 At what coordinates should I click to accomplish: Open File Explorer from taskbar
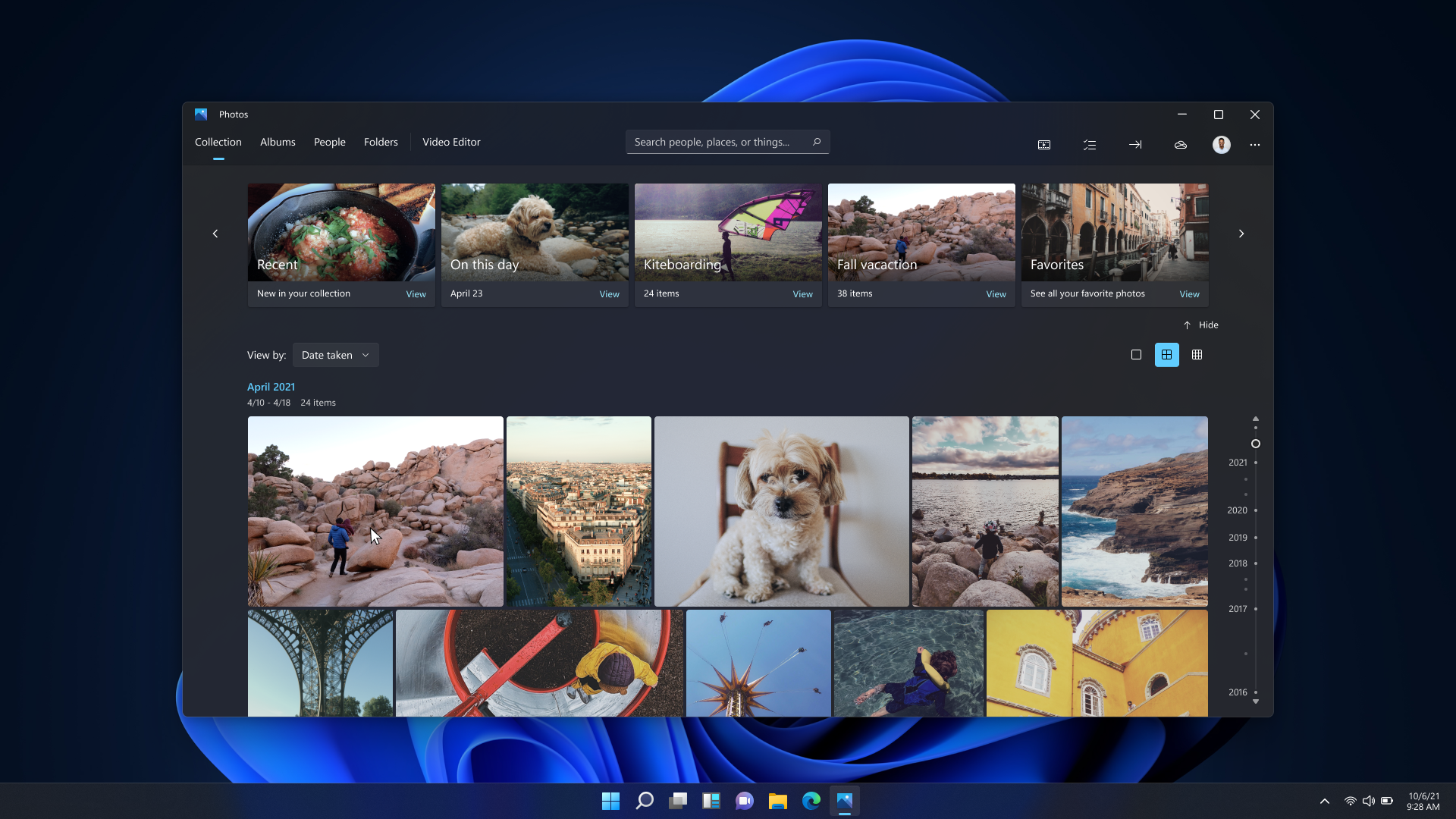click(x=777, y=800)
